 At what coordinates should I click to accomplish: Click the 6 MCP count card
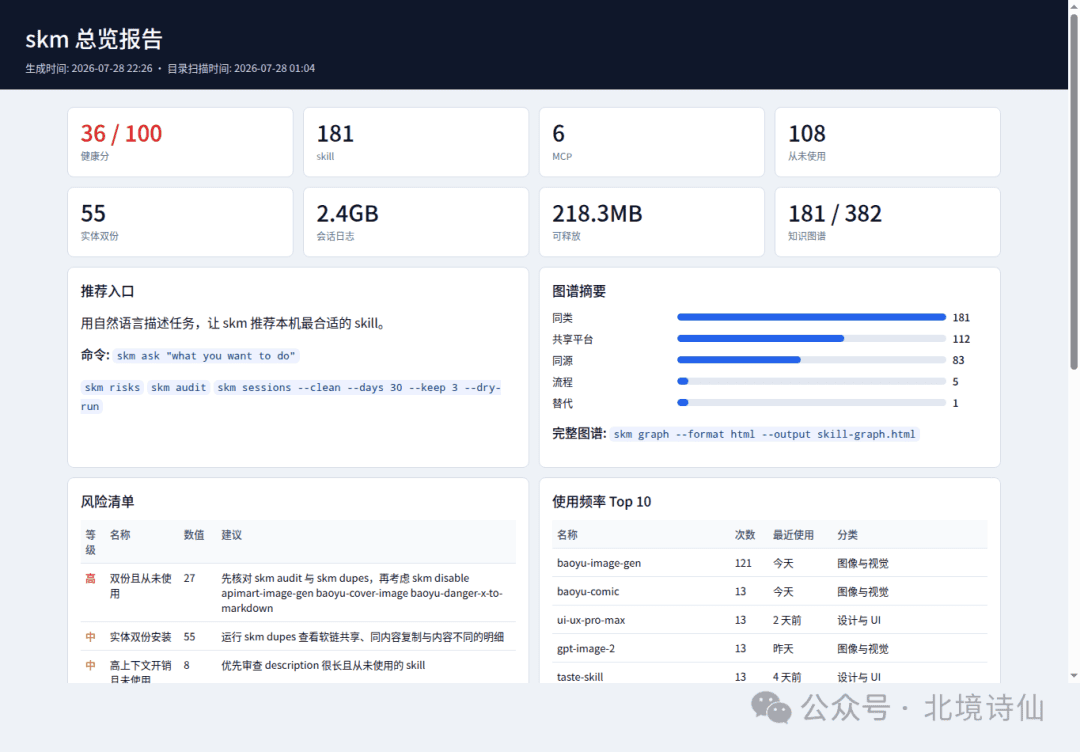652,142
